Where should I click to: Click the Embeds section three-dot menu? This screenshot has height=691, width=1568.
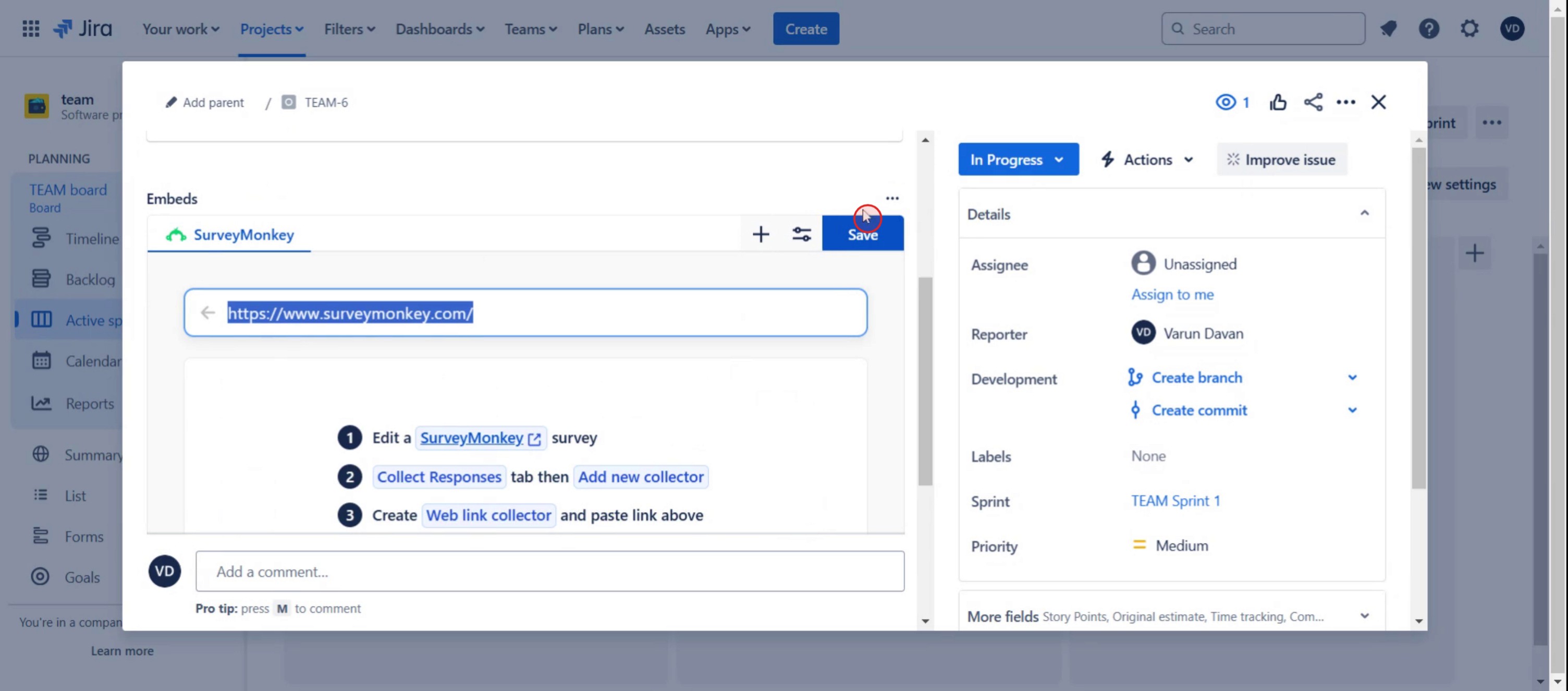[x=892, y=199]
